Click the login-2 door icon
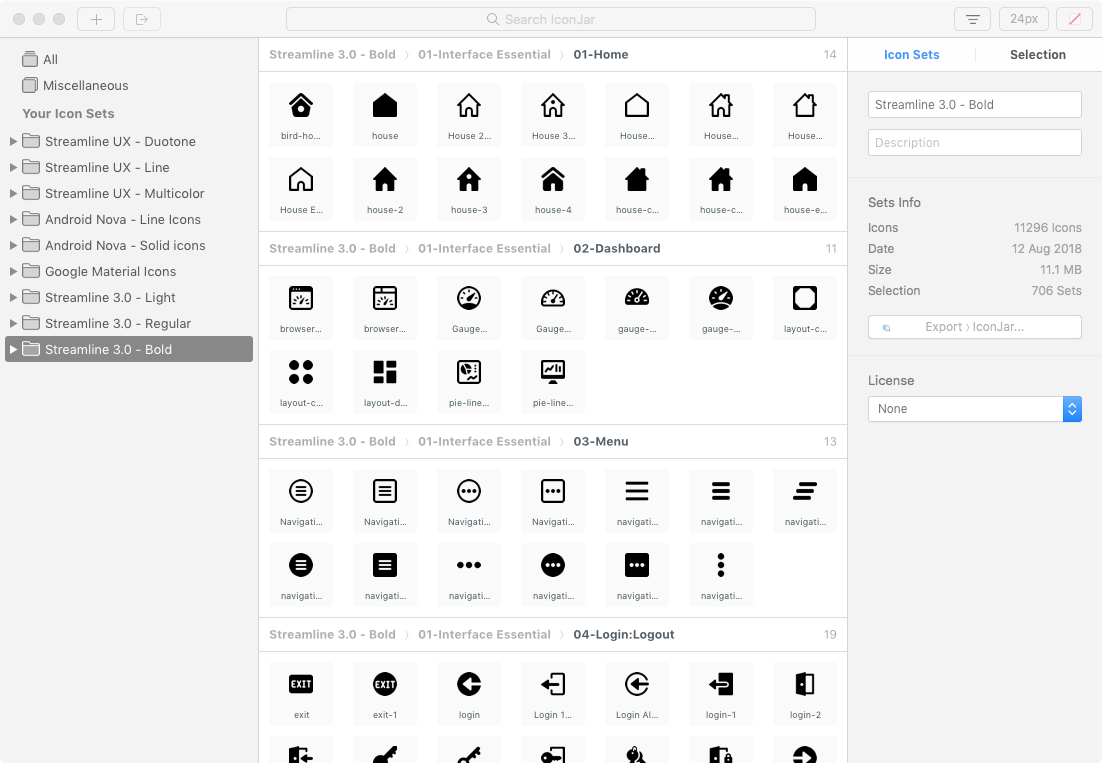 pyautogui.click(x=805, y=693)
